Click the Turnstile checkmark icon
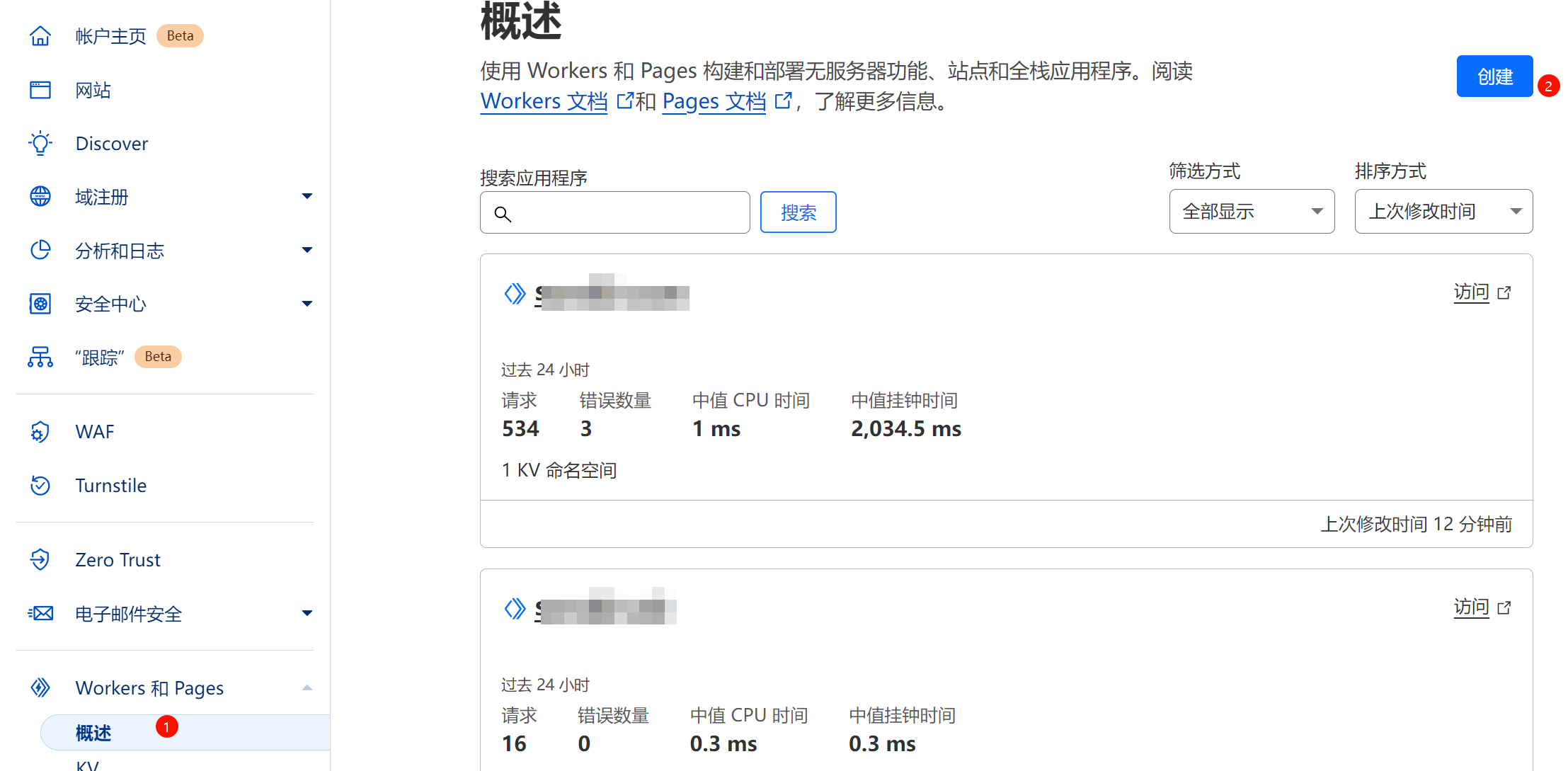 point(40,485)
